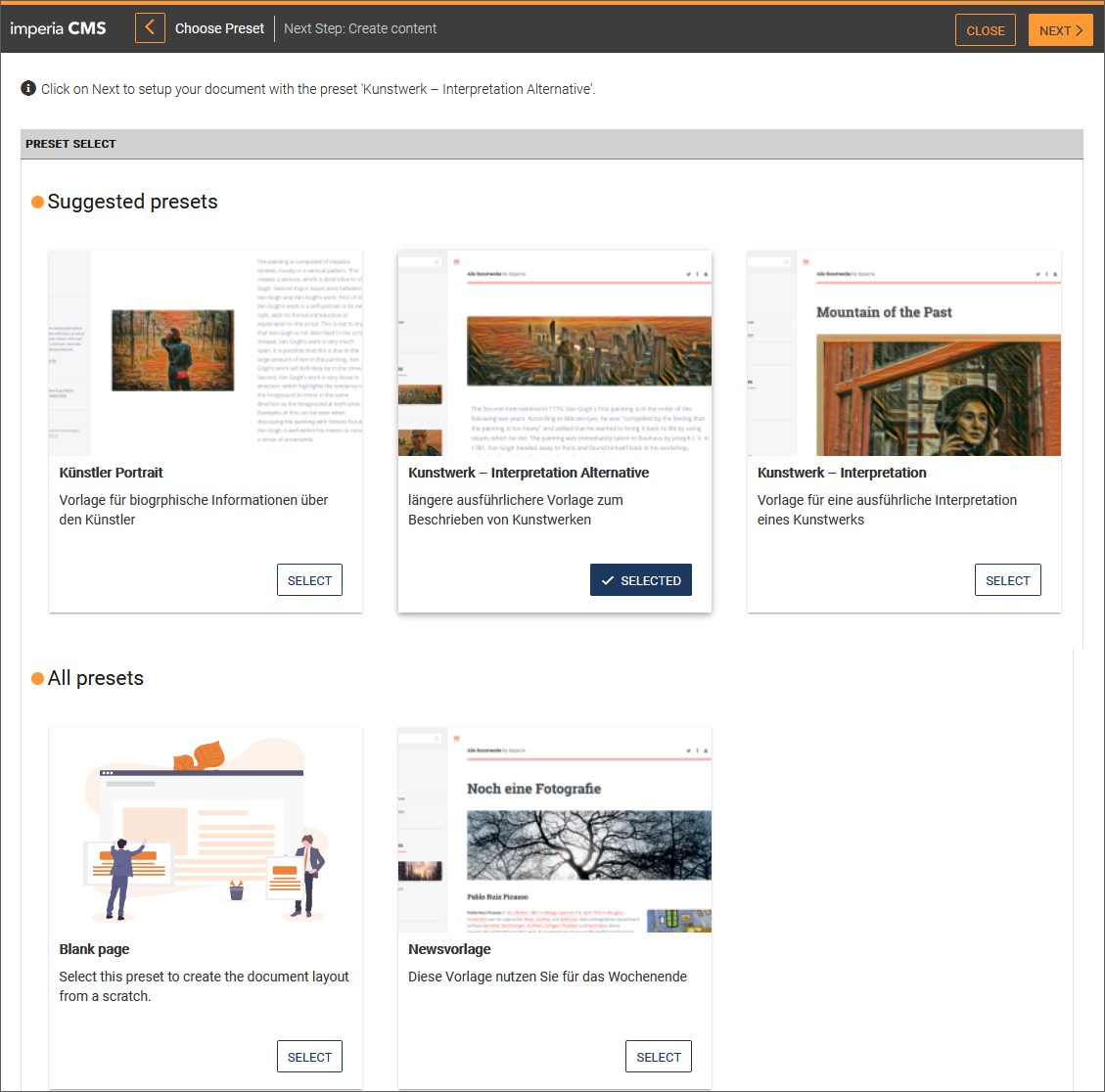The image size is (1105, 1092).
Task: Click description 'Vorlage für eine ausführliche Interpretation'
Action: tap(887, 510)
